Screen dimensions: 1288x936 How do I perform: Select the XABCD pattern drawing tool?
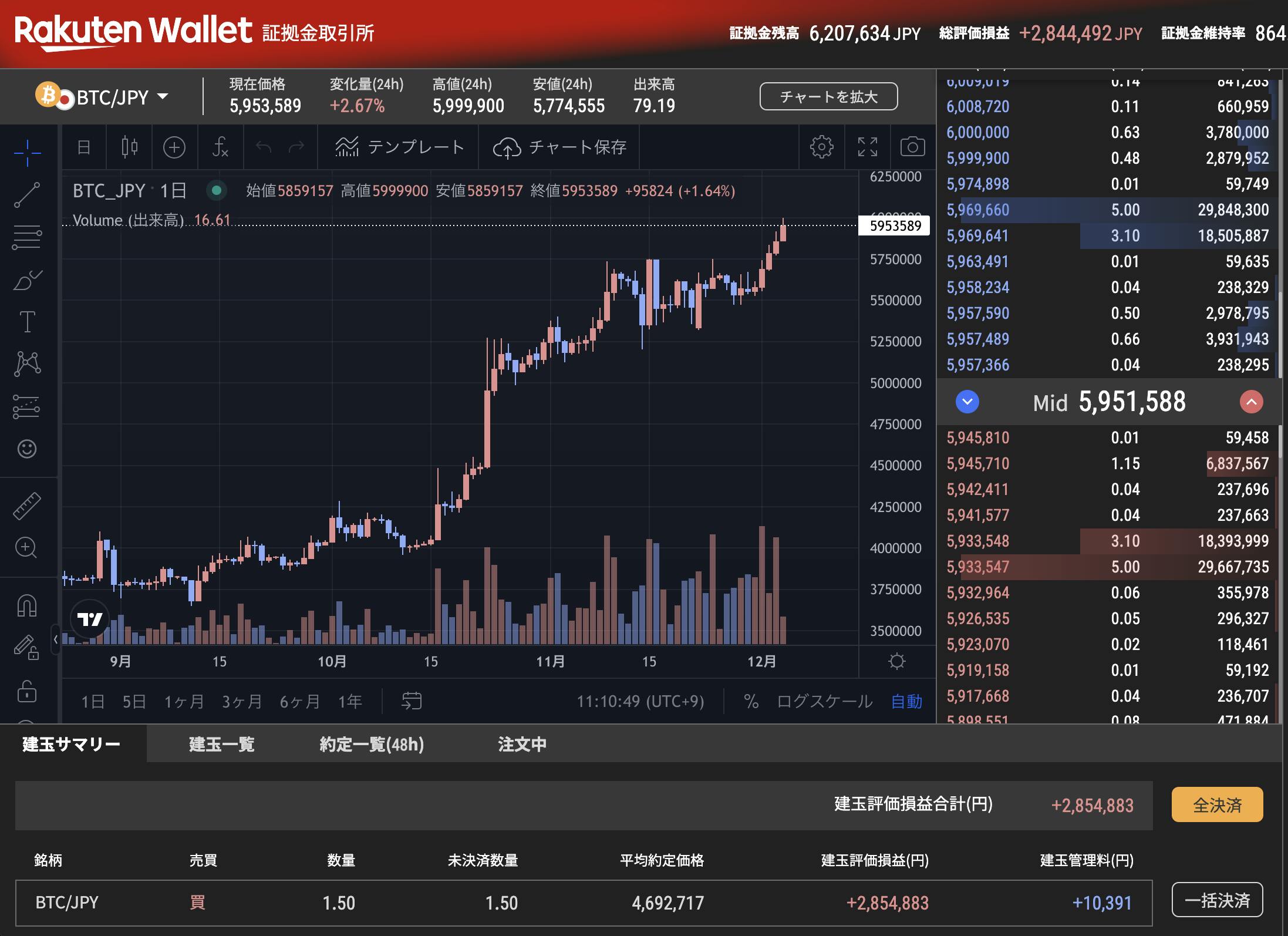[26, 362]
